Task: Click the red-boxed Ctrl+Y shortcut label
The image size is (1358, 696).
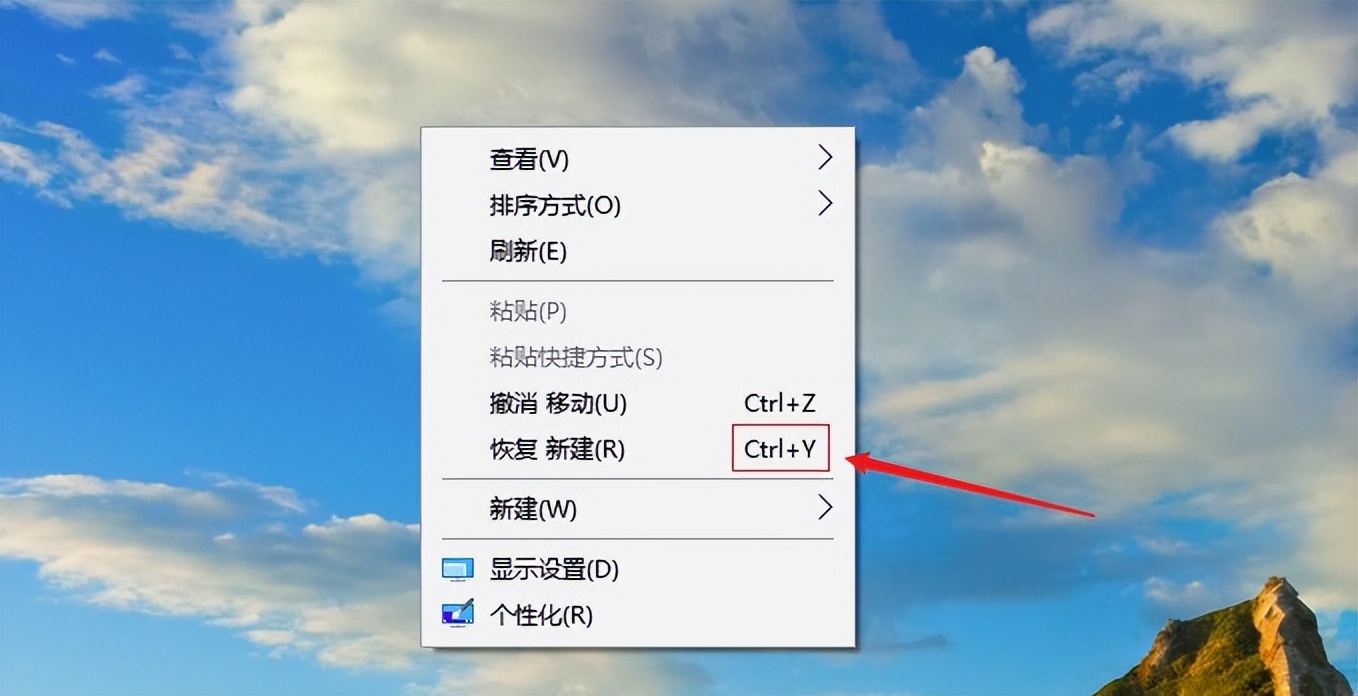Action: 780,449
